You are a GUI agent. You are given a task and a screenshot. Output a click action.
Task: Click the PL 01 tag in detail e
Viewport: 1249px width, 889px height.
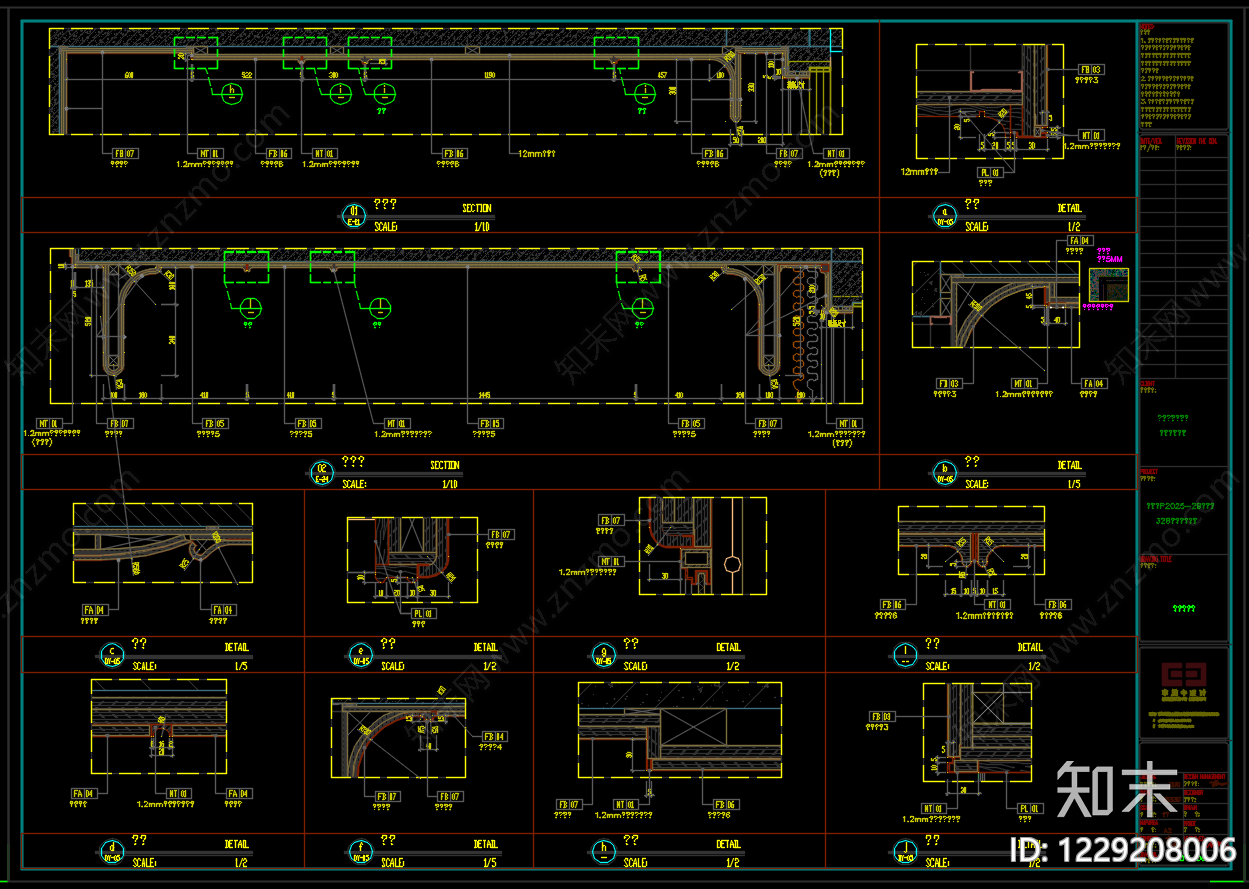[x=423, y=613]
